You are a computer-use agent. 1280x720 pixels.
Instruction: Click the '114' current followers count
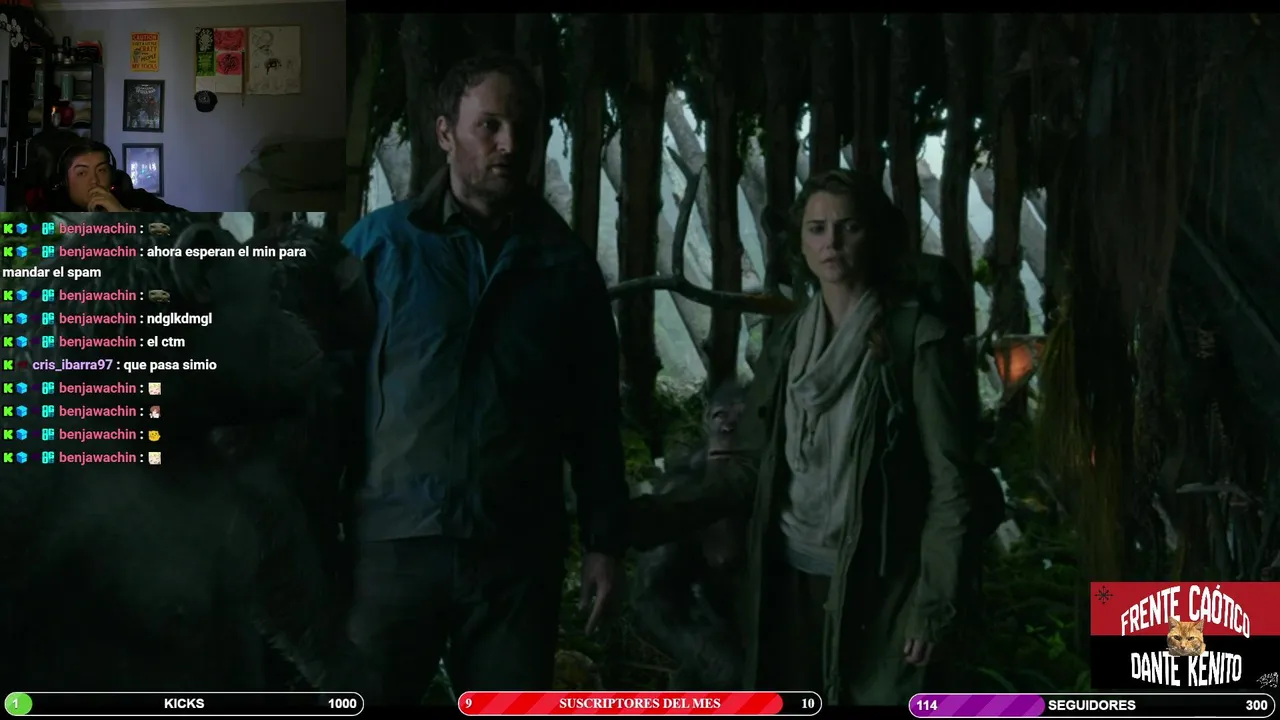[x=927, y=705]
